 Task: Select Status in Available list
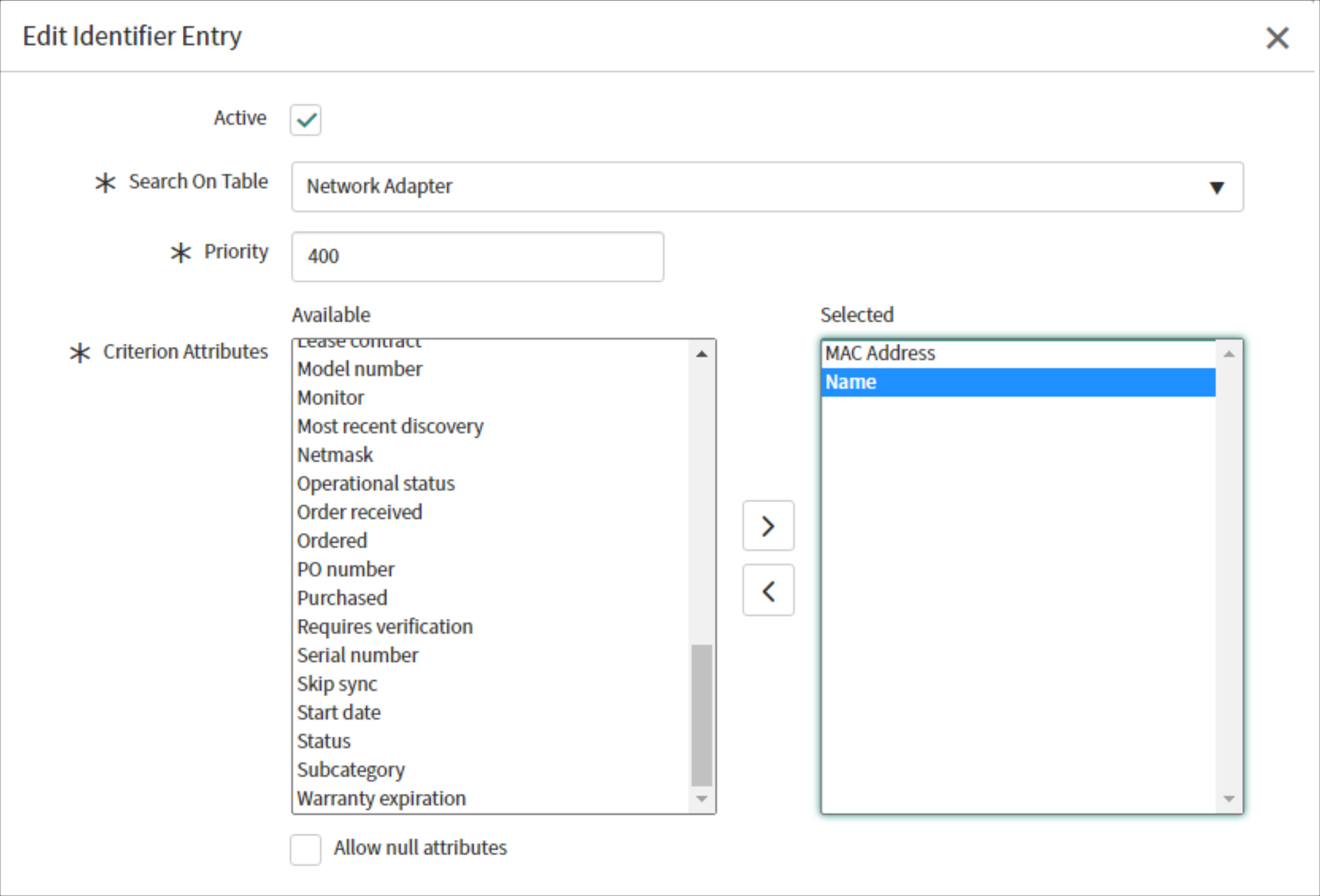tap(492, 742)
